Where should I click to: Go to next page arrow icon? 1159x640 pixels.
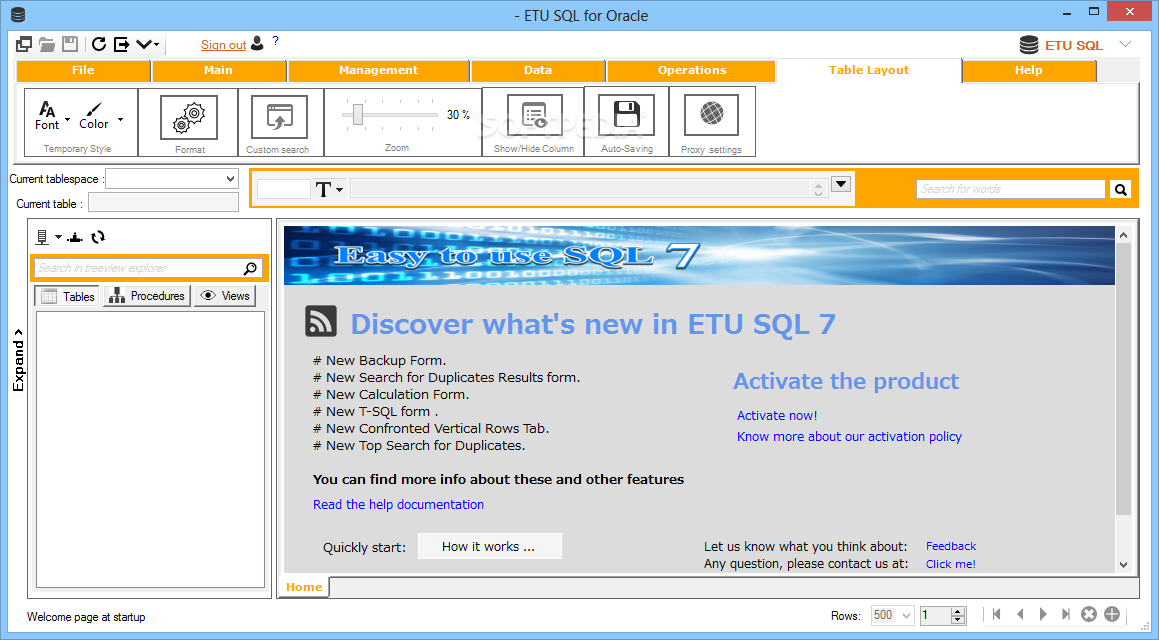[x=1043, y=614]
